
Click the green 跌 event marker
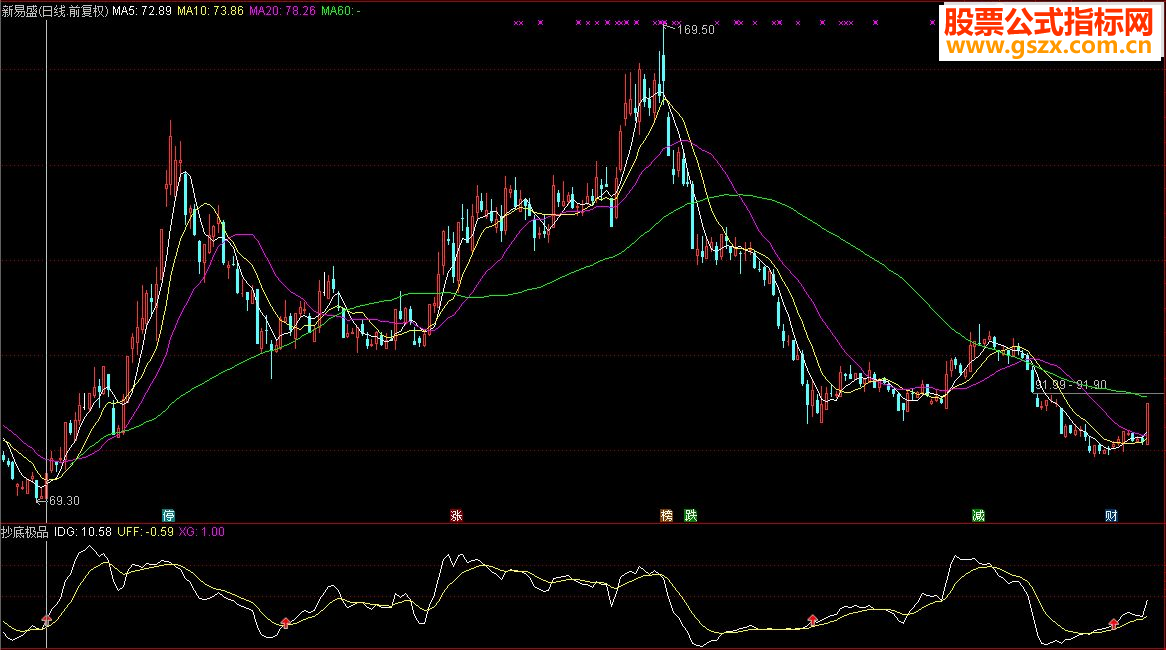click(x=691, y=515)
